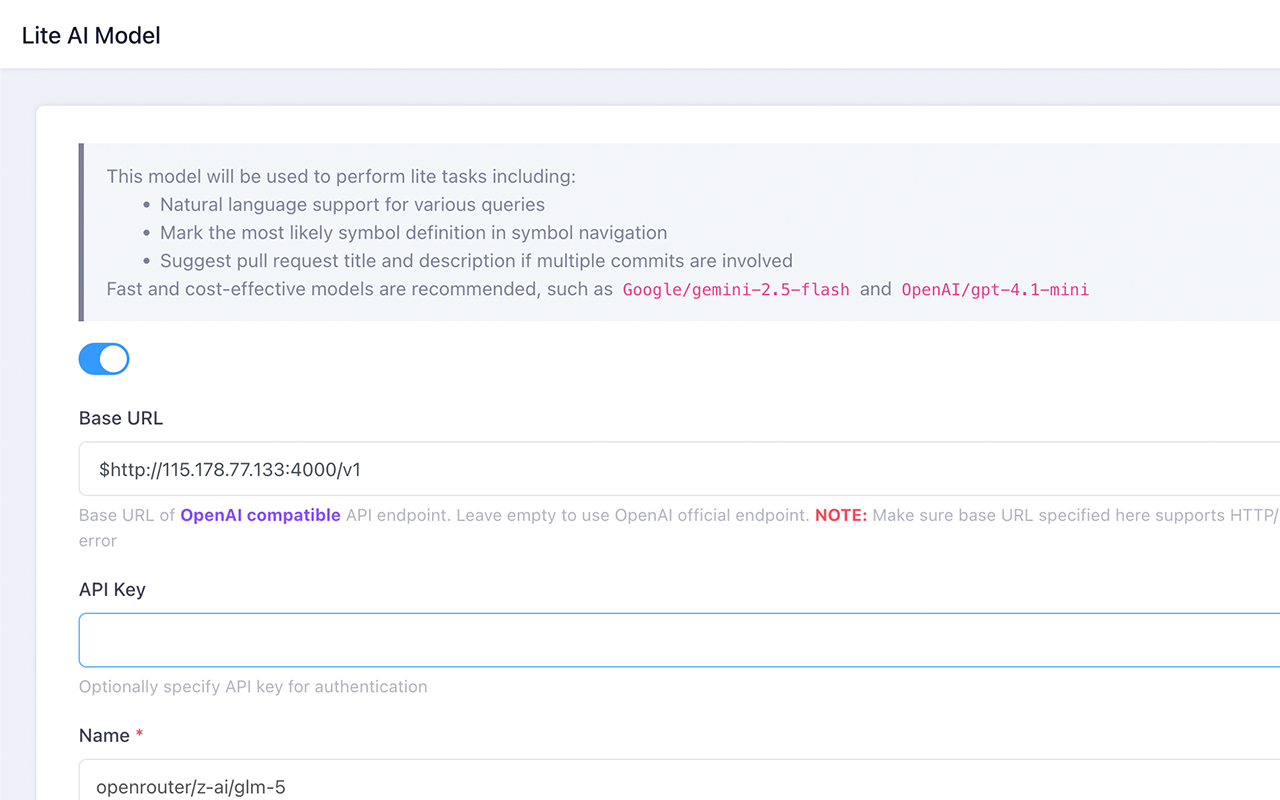1280x800 pixels.
Task: Click 'Natural language support for various queries' bullet
Action: 352,204
